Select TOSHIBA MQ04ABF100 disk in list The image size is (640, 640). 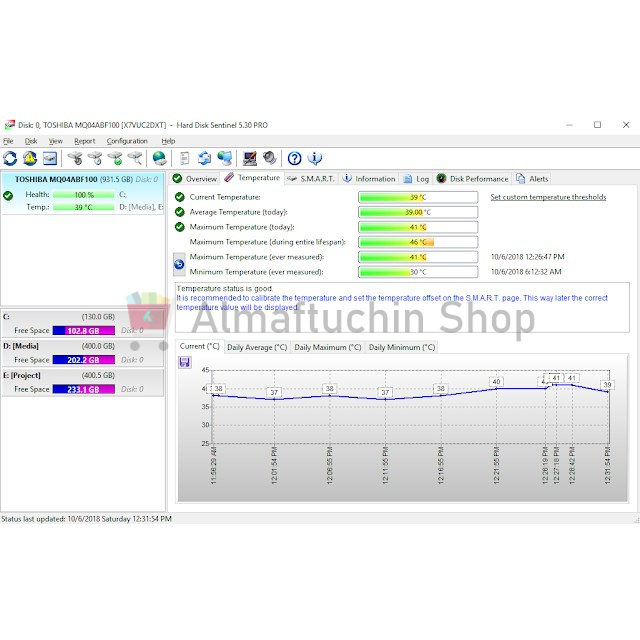[x=66, y=179]
